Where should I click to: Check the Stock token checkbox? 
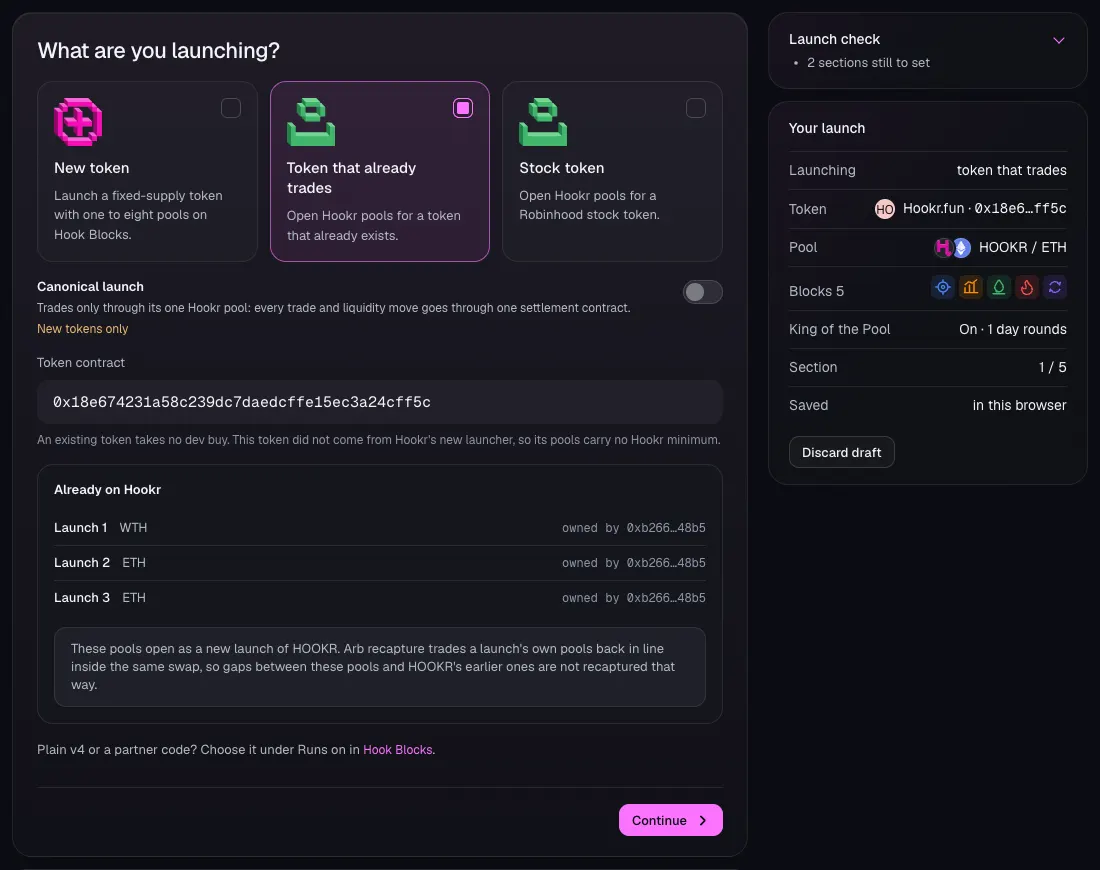coord(696,108)
